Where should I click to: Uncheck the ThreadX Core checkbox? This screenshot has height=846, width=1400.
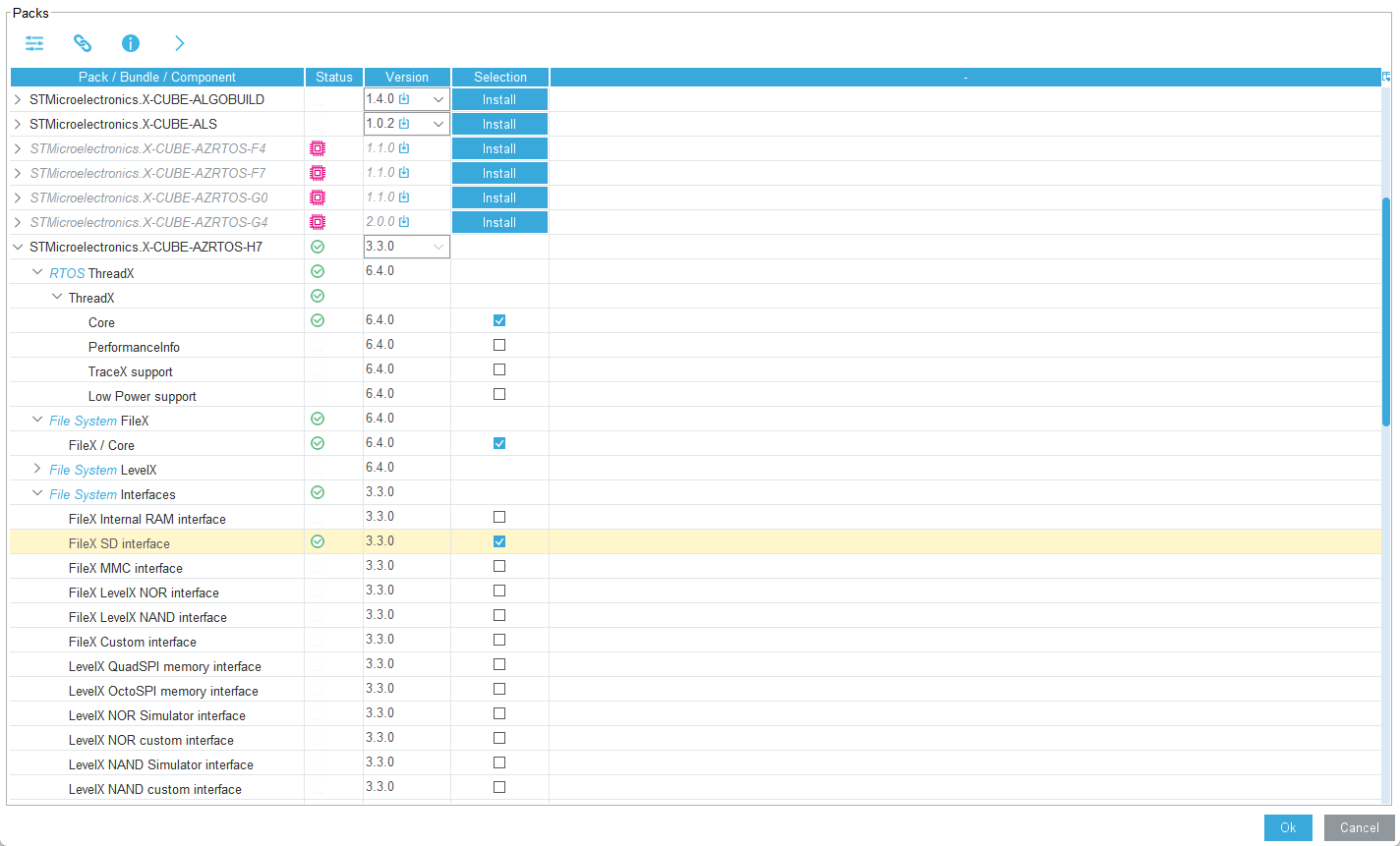point(499,320)
